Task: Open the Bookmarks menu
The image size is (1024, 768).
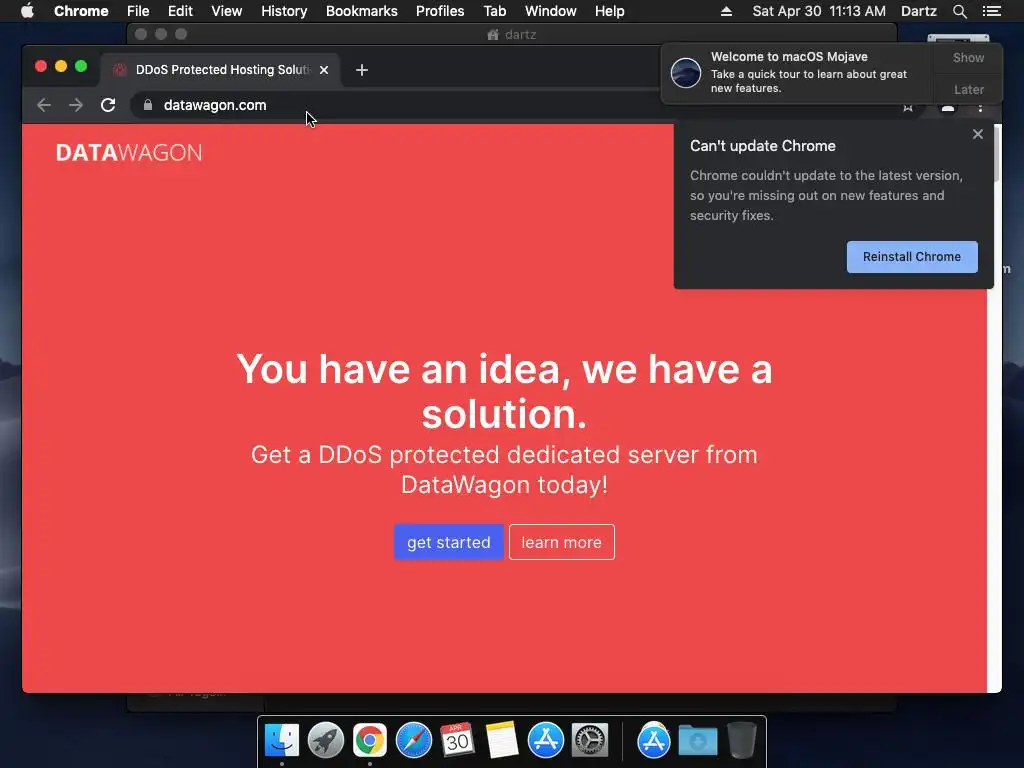Action: click(x=362, y=11)
